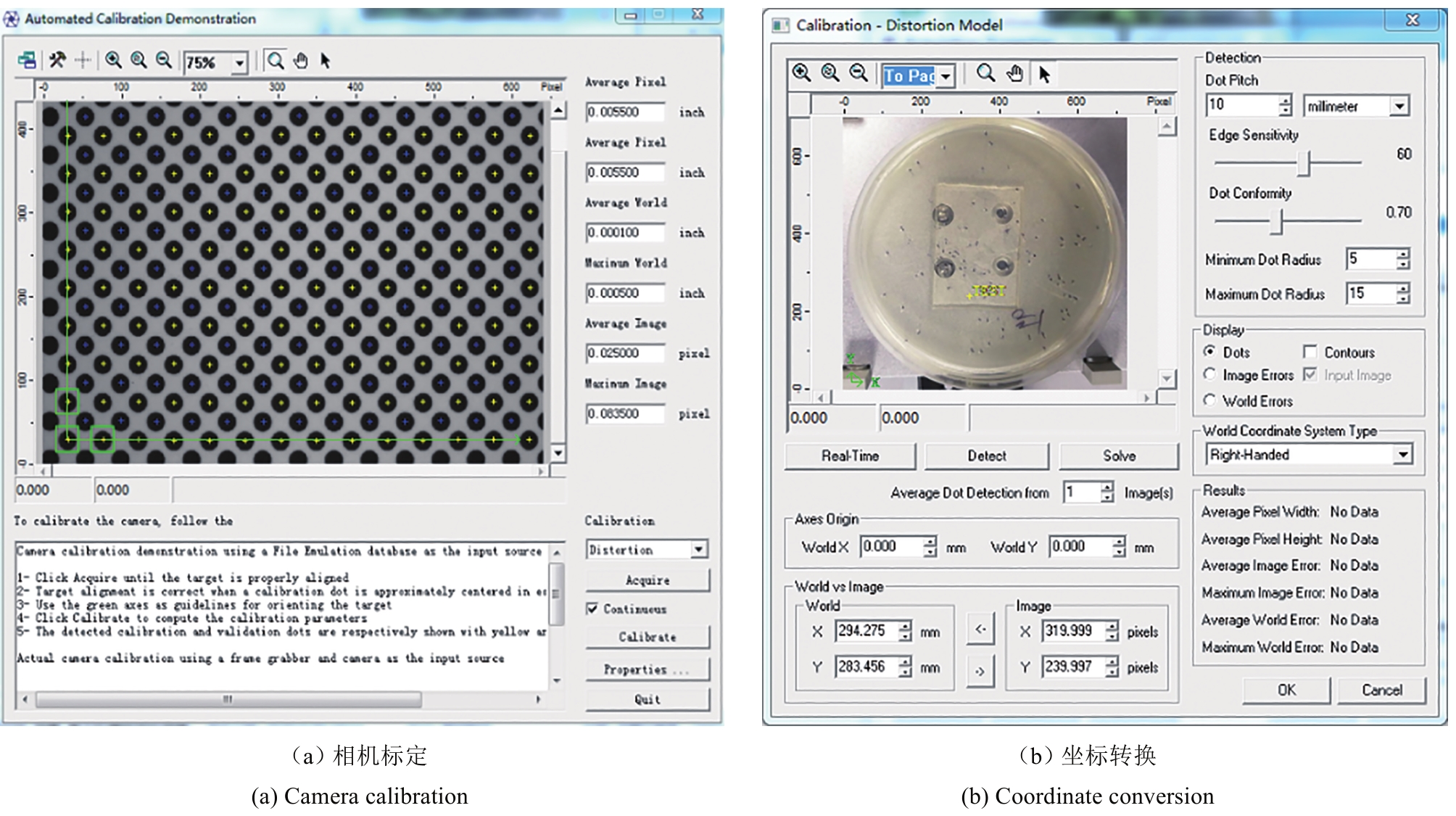Click the hammer tools icon in left toolbar
This screenshot has width=1456, height=816.
click(57, 60)
